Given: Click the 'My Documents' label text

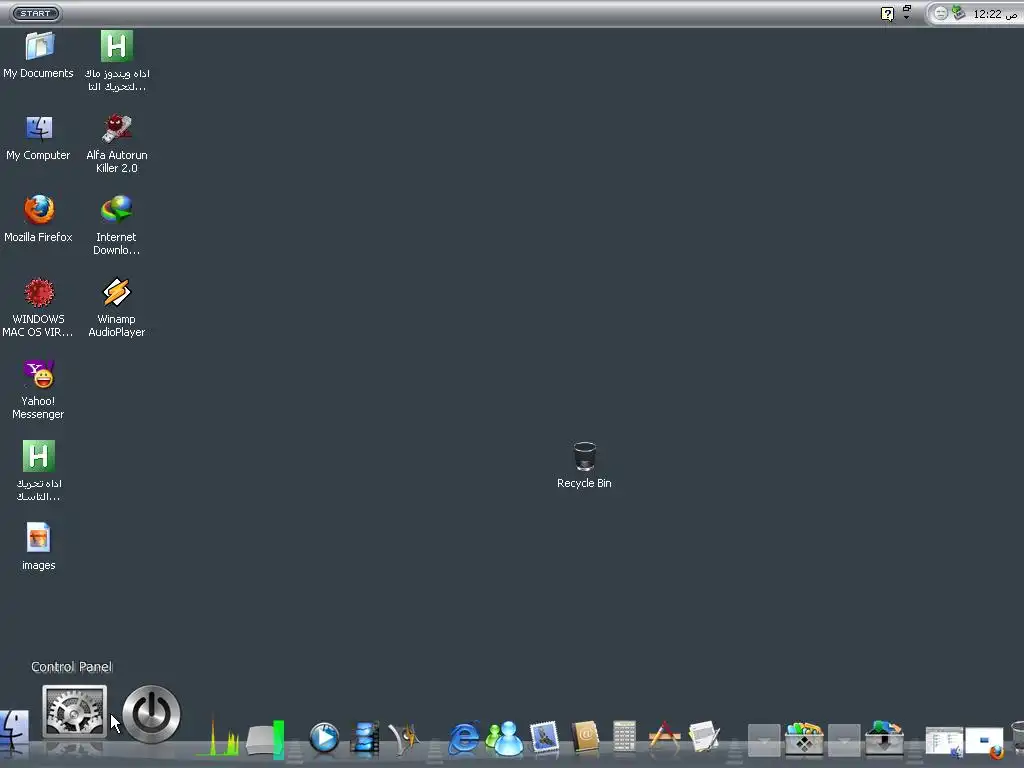Looking at the screenshot, I should [39, 73].
